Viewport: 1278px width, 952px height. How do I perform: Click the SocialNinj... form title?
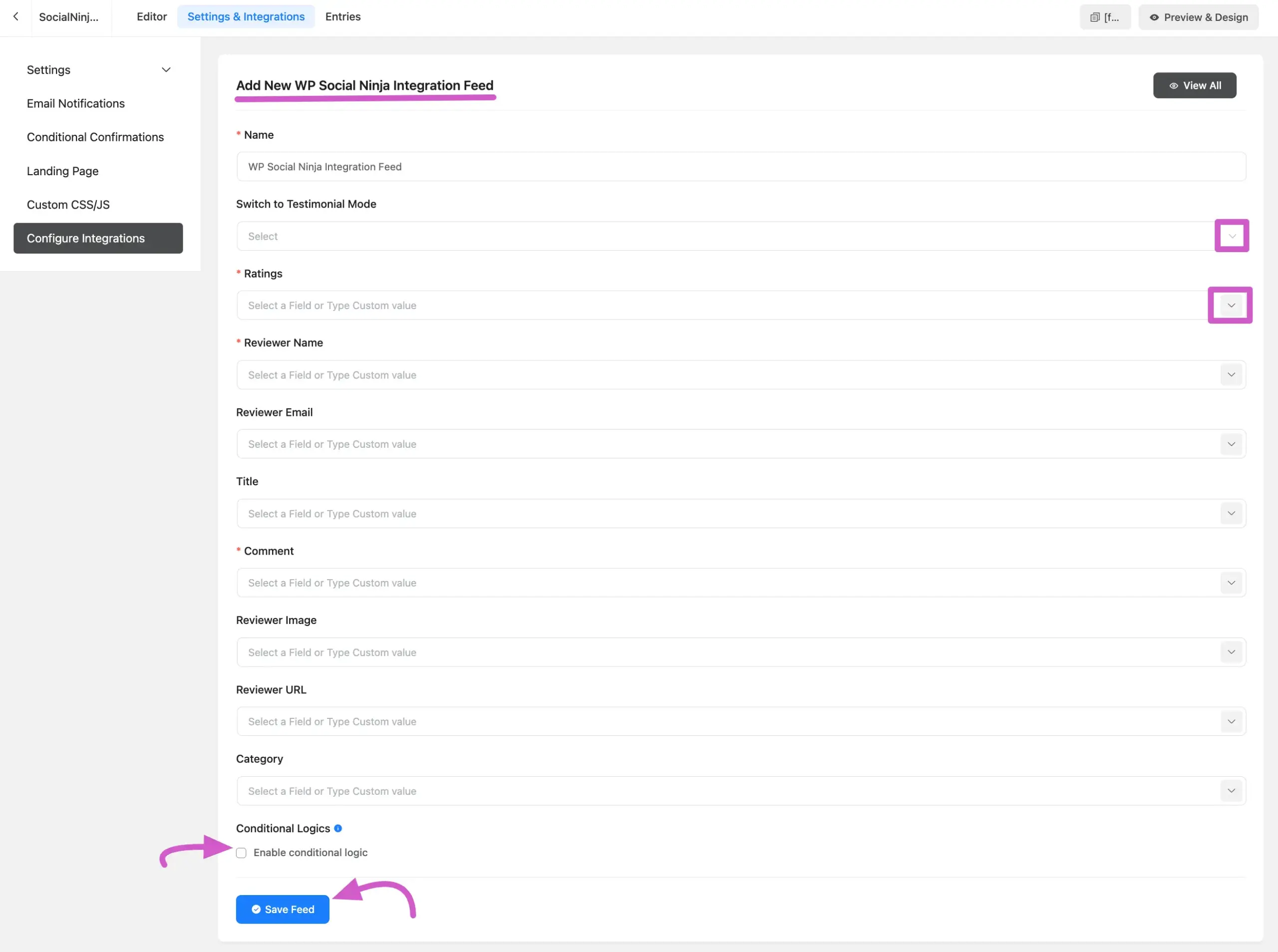pyautogui.click(x=69, y=17)
